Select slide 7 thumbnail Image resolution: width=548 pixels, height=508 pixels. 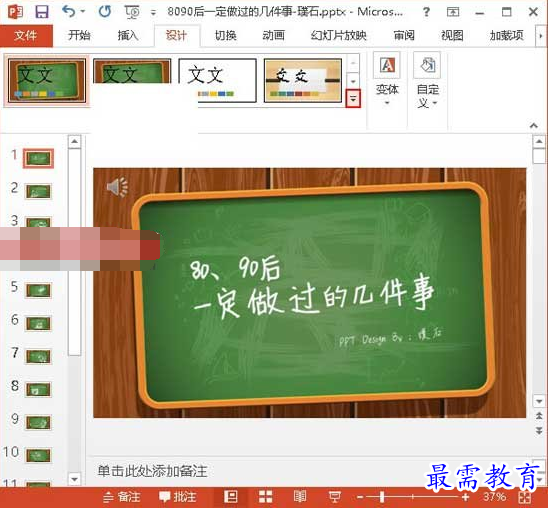(38, 356)
